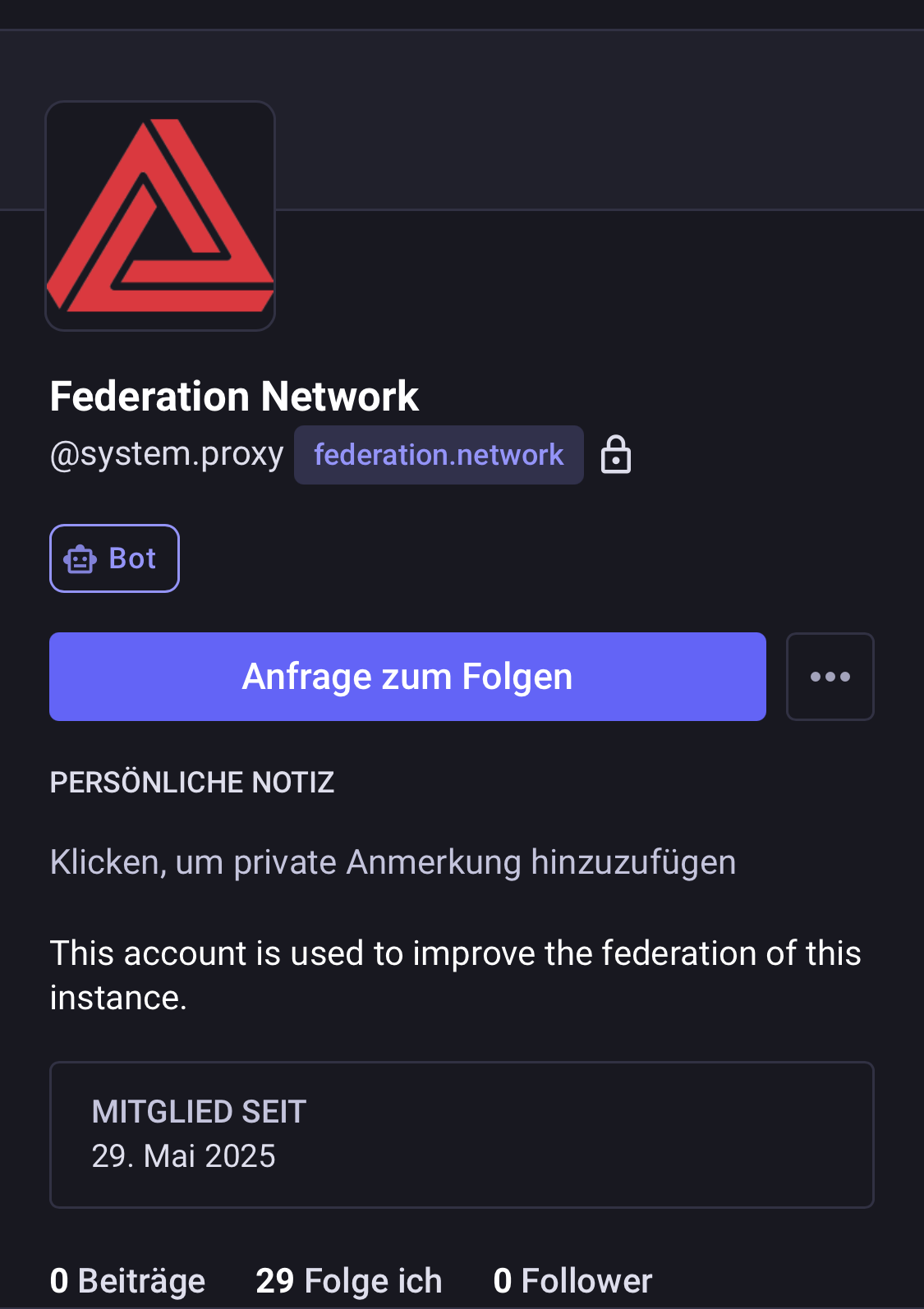Image resolution: width=924 pixels, height=1309 pixels.
Task: Open the red triangle profile avatar
Action: point(160,216)
